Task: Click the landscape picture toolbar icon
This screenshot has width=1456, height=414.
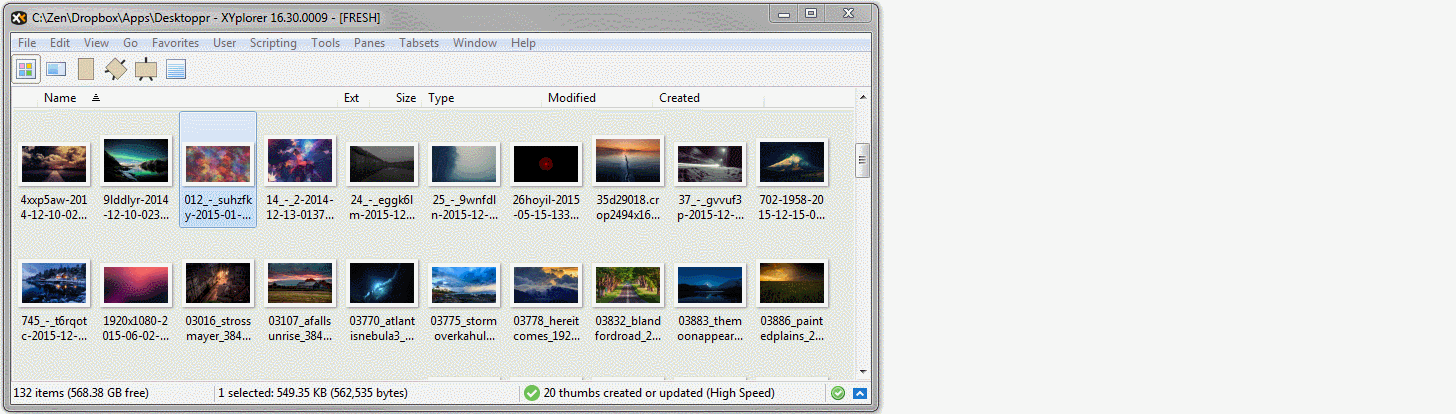Action: pos(56,69)
